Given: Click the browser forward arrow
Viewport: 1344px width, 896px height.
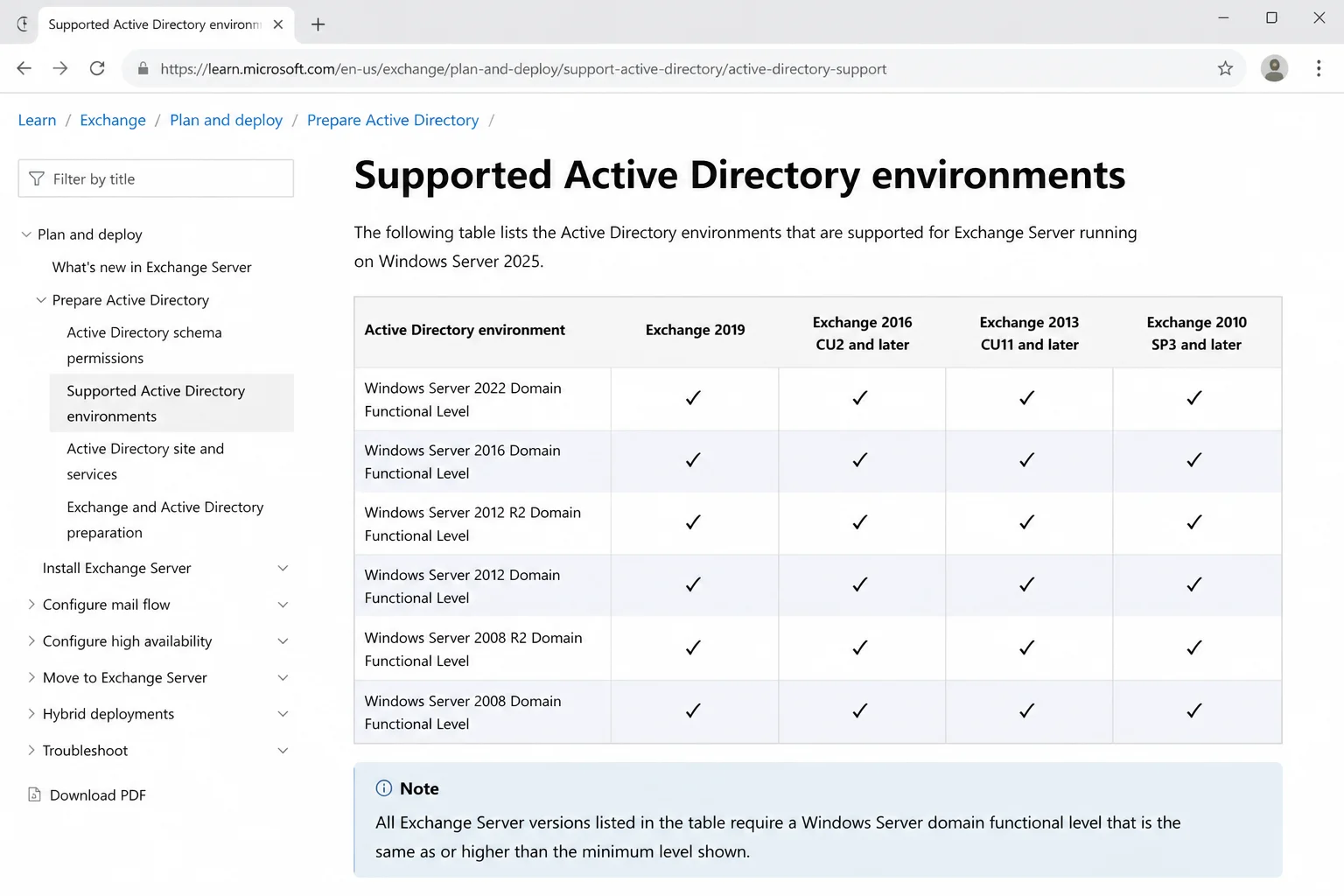Looking at the screenshot, I should click(x=60, y=68).
